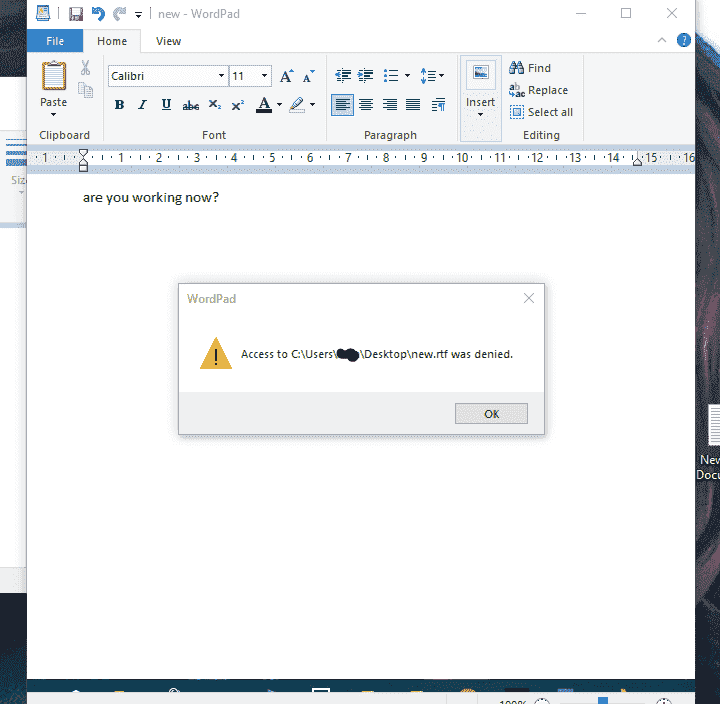Open the Line spacing dropdown
The height and width of the screenshot is (704, 720).
click(432, 75)
